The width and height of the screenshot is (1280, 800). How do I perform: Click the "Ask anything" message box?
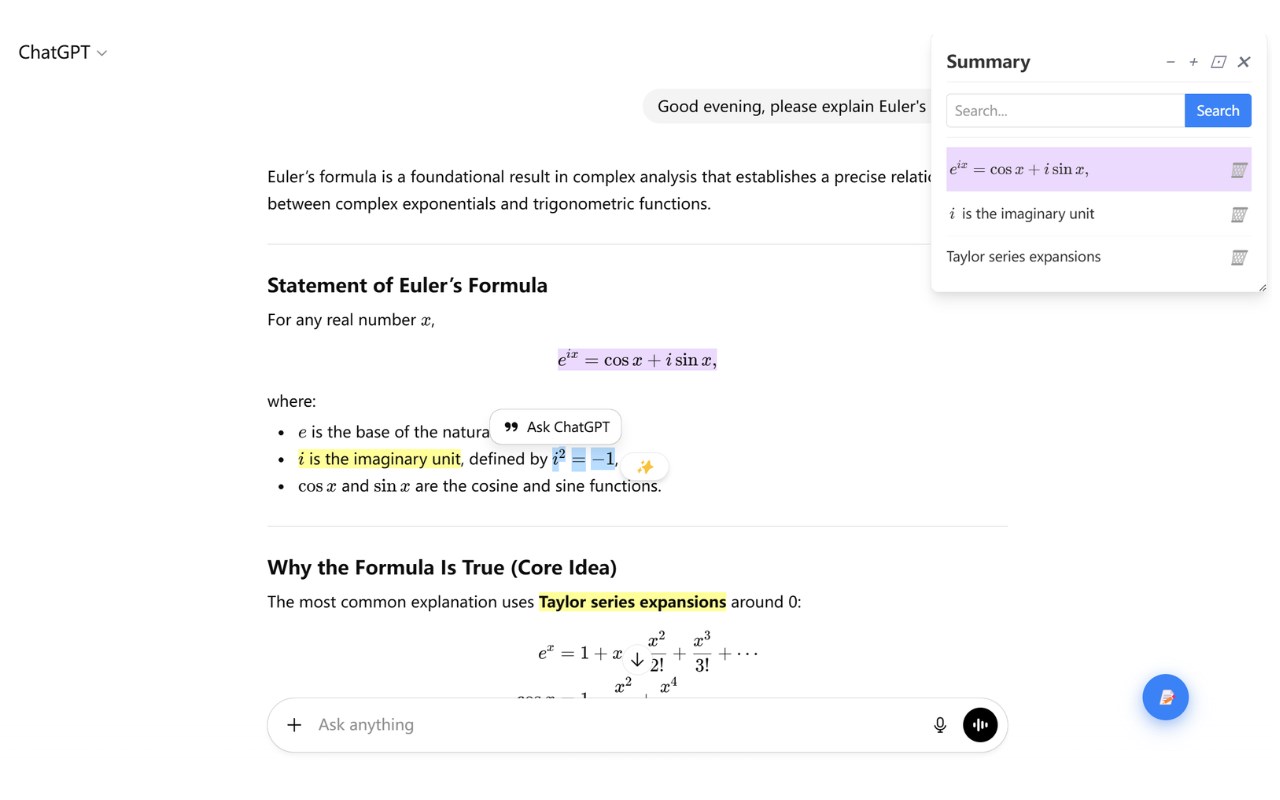pos(610,725)
